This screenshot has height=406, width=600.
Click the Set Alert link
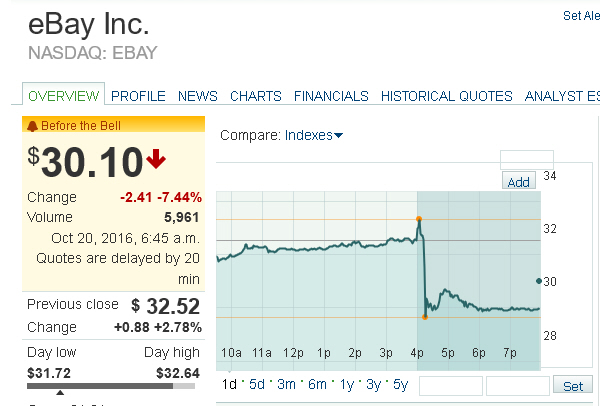pos(581,16)
